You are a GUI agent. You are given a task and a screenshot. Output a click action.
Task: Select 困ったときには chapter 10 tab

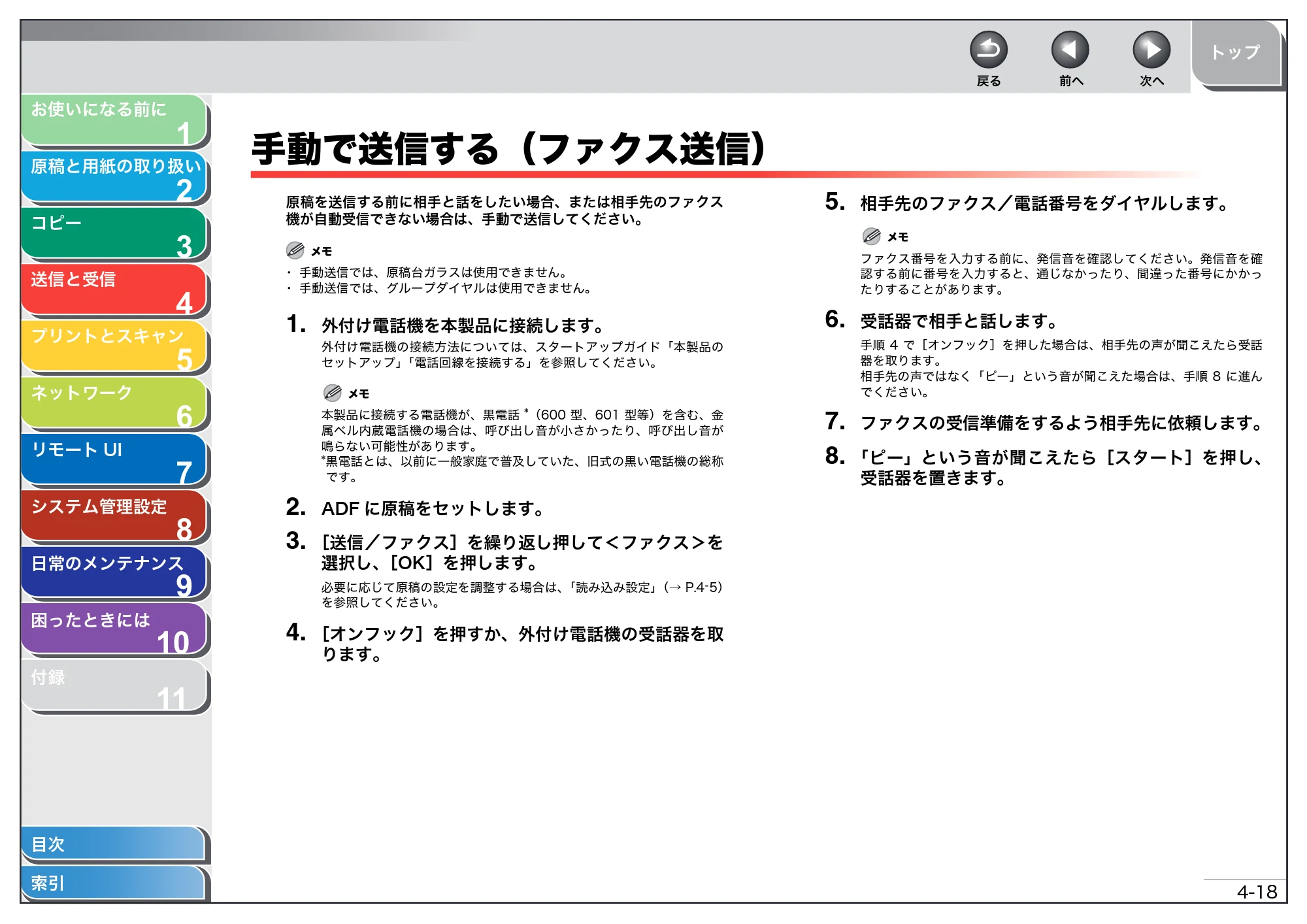click(x=114, y=630)
